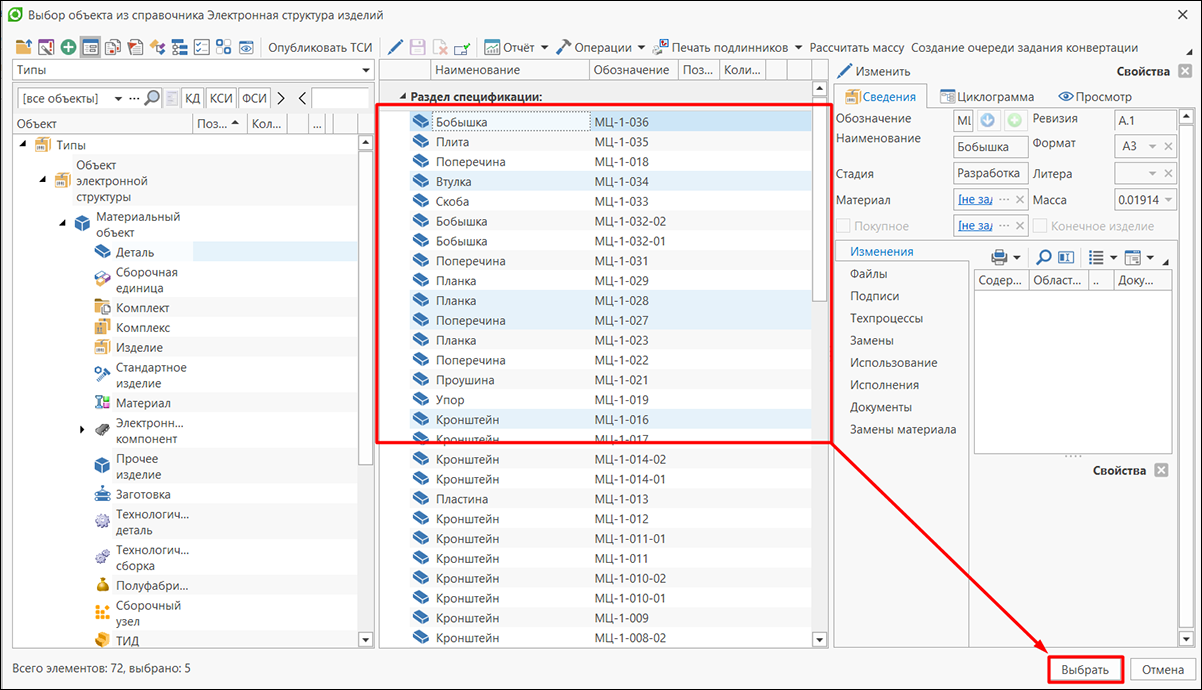1202x690 pixels.
Task: Collapse the Раздел спецификации group
Action: tap(403, 97)
